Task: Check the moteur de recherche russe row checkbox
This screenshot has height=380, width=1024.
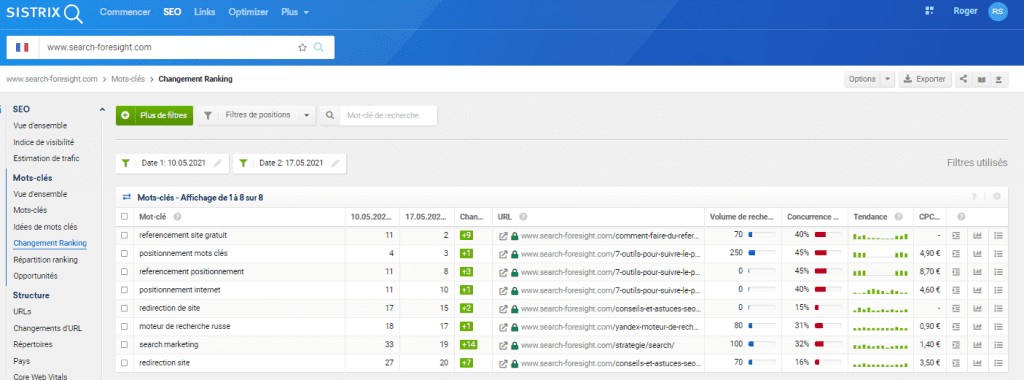Action: pos(125,326)
